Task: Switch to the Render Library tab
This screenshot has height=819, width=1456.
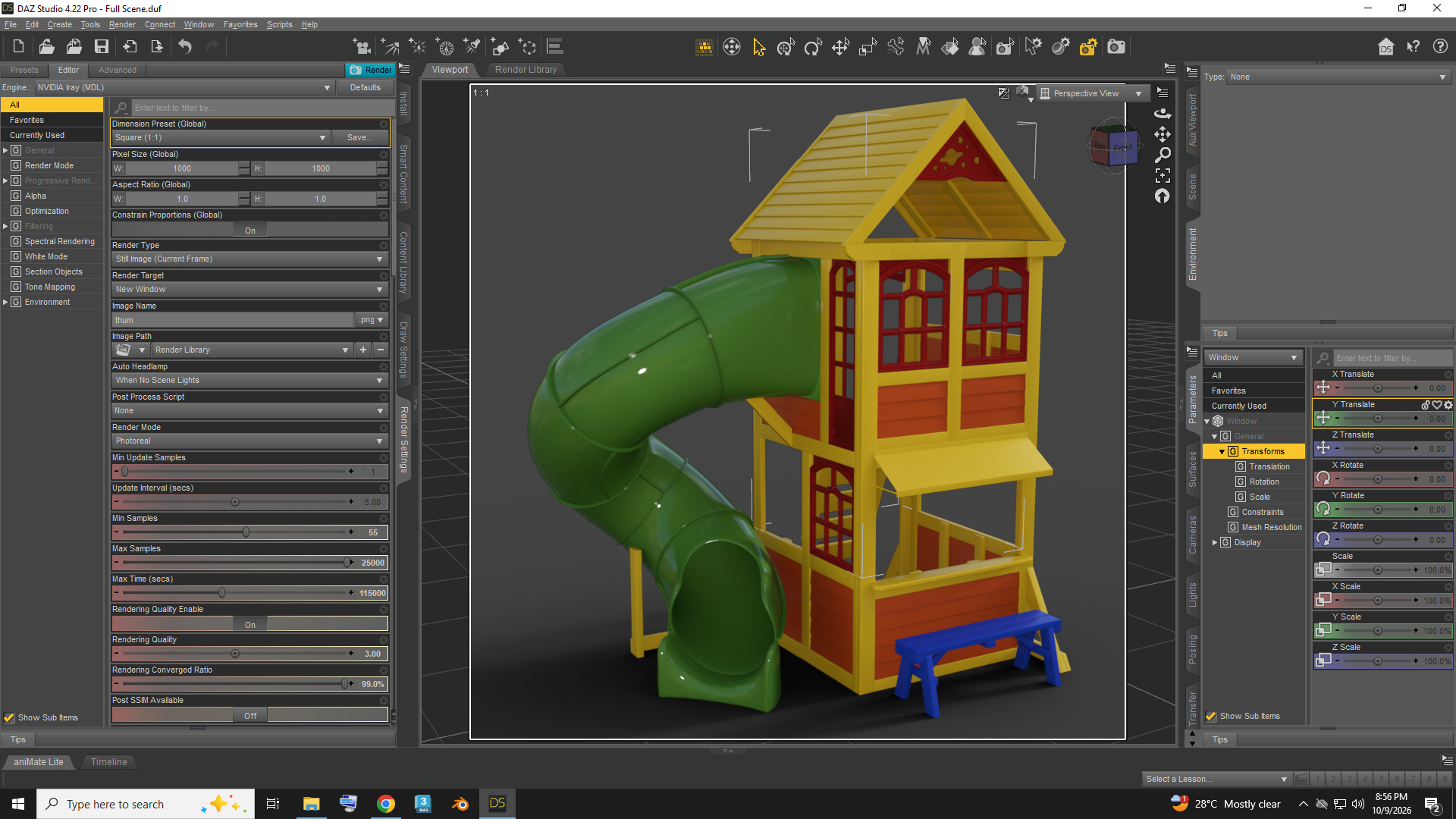Action: click(x=526, y=69)
